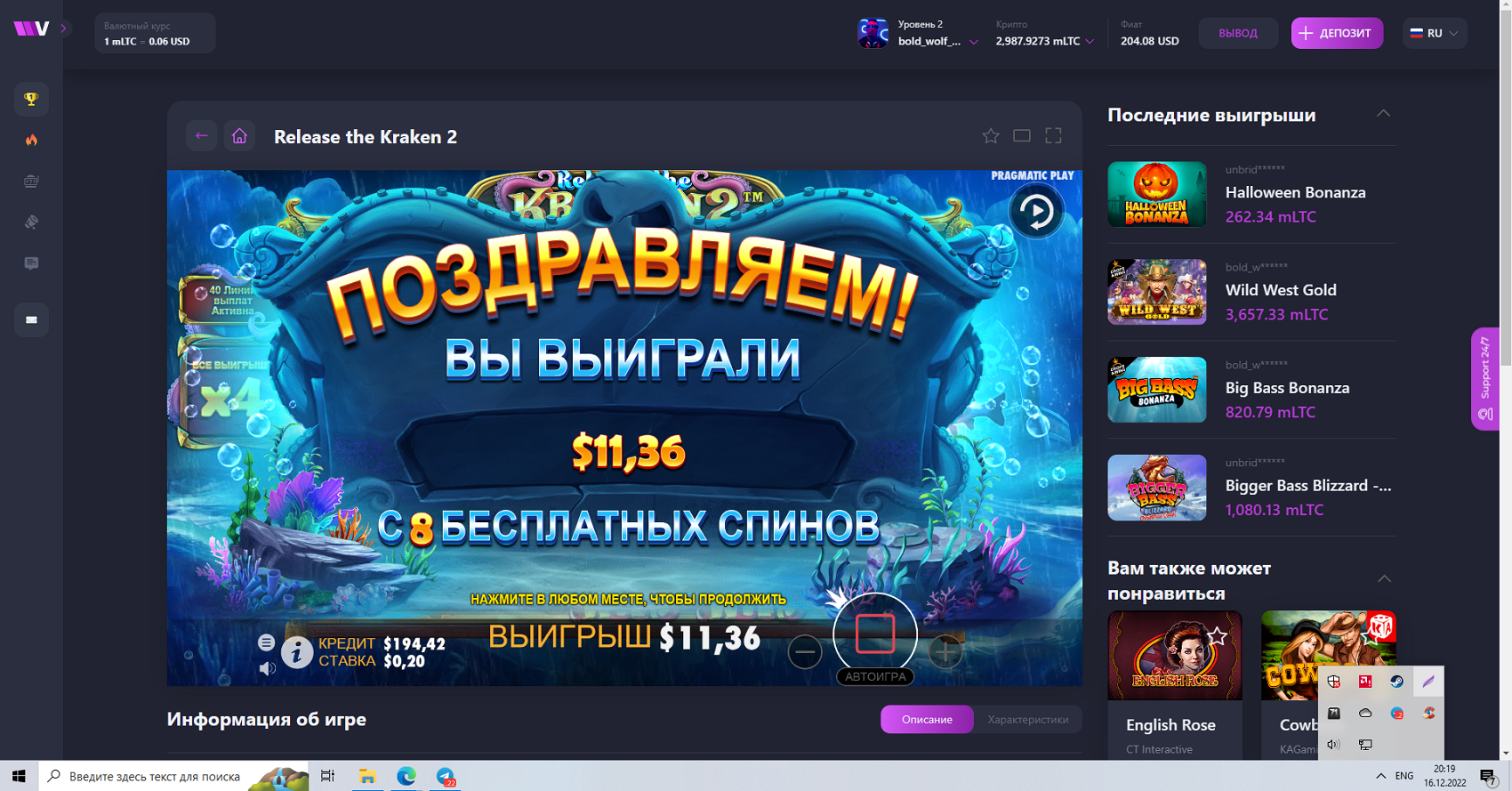Open the Windows notification center
1512x791 pixels.
pos(1488,777)
